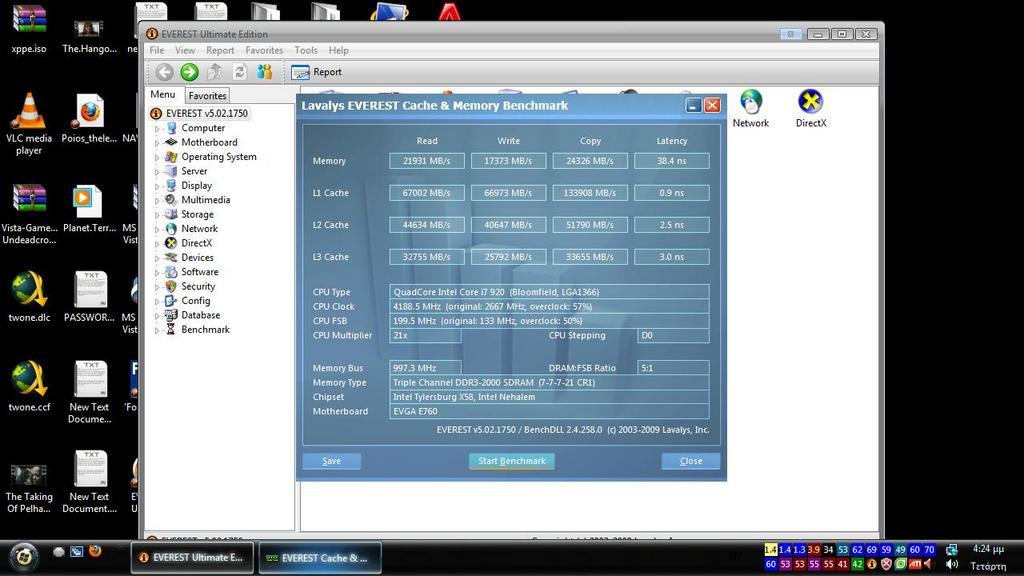Launch Firefox from quick launch bar
The width and height of the screenshot is (1024, 576).
pos(95,551)
